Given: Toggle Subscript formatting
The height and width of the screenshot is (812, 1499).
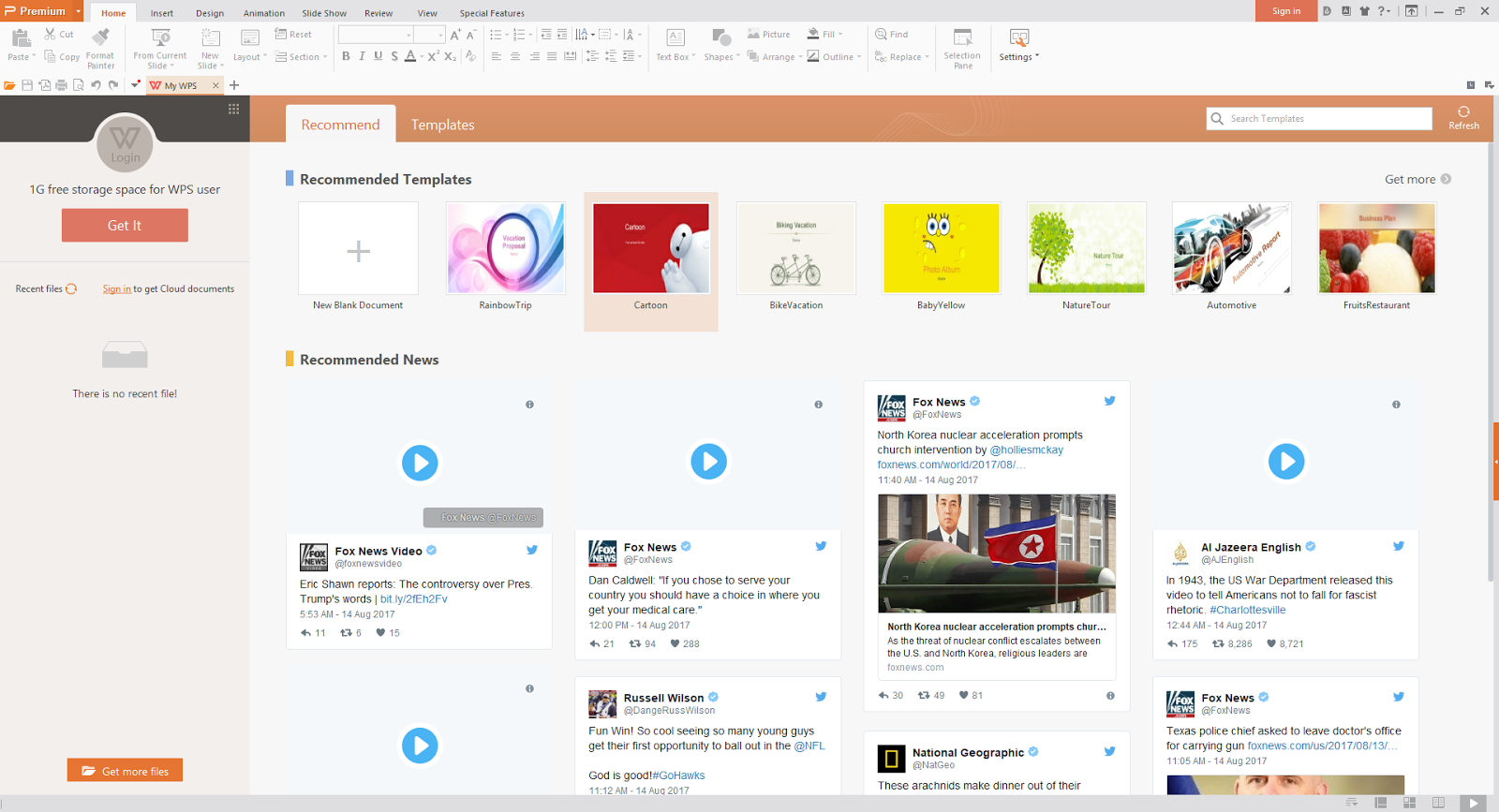Looking at the screenshot, I should (450, 56).
